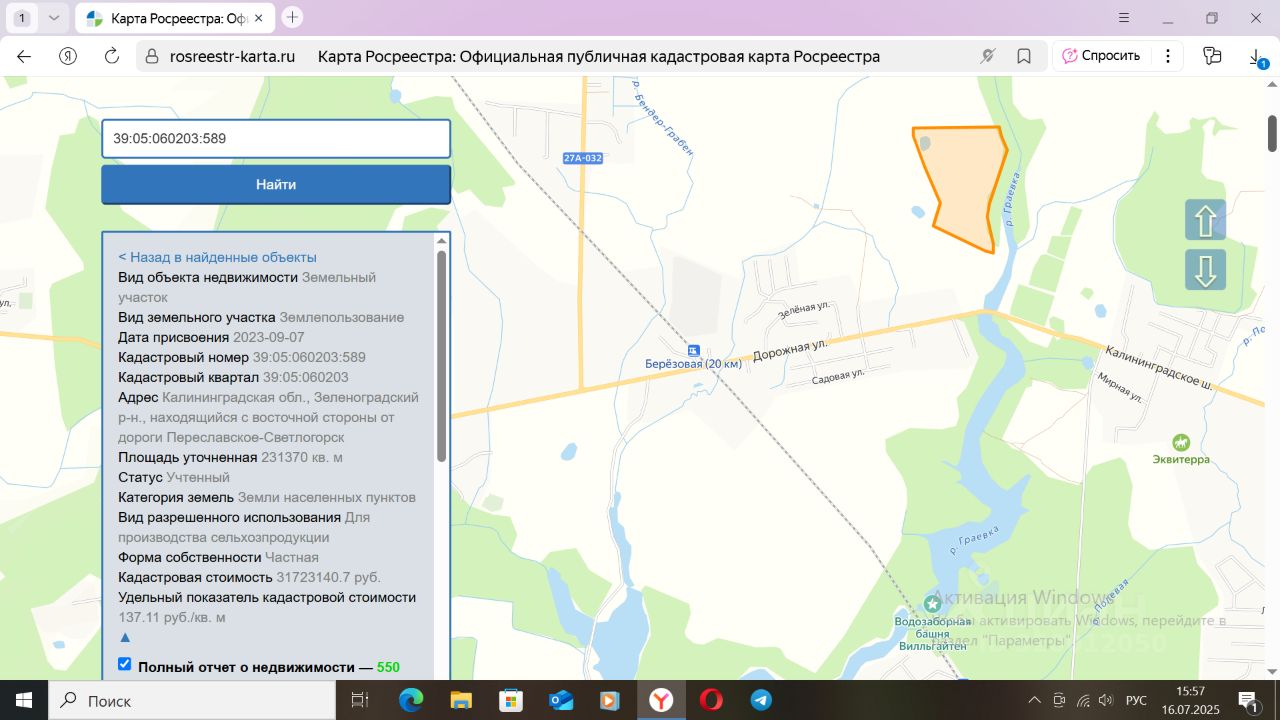This screenshot has width=1280, height=720.
Task: Open the browser three-dot options menu
Action: pyautogui.click(x=1168, y=56)
